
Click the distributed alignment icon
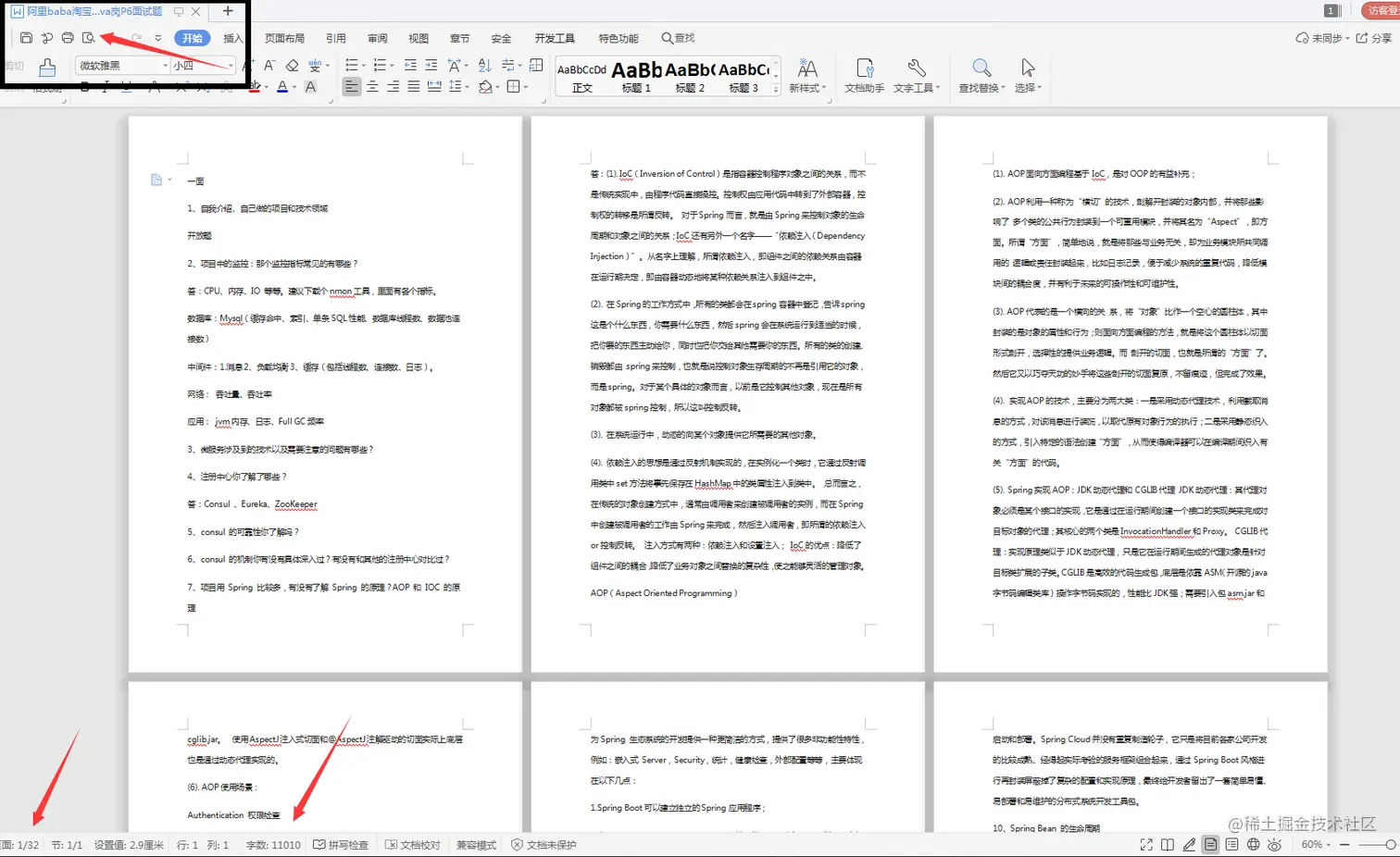(x=433, y=87)
